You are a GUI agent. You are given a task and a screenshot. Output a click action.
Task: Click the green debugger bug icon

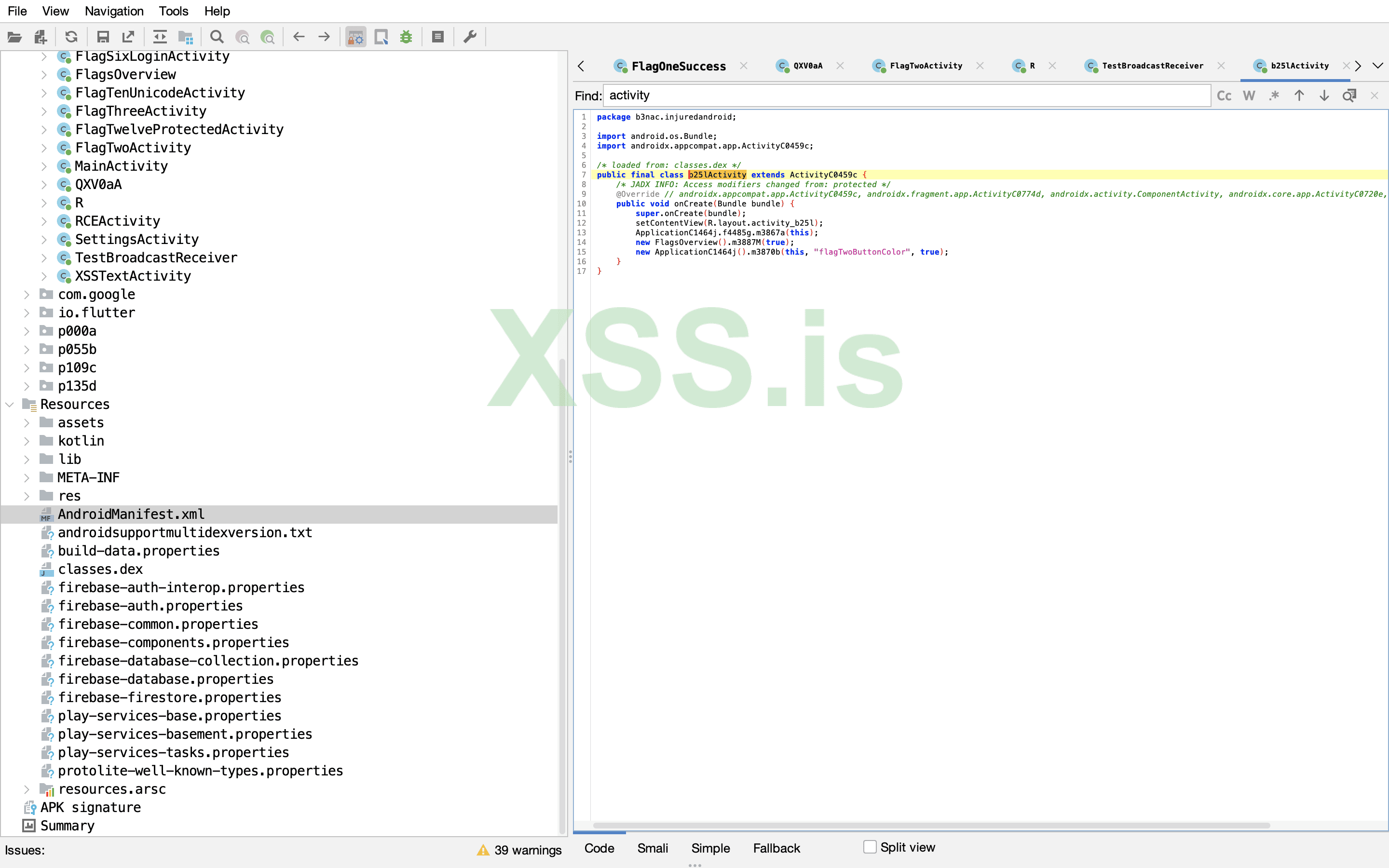click(407, 37)
